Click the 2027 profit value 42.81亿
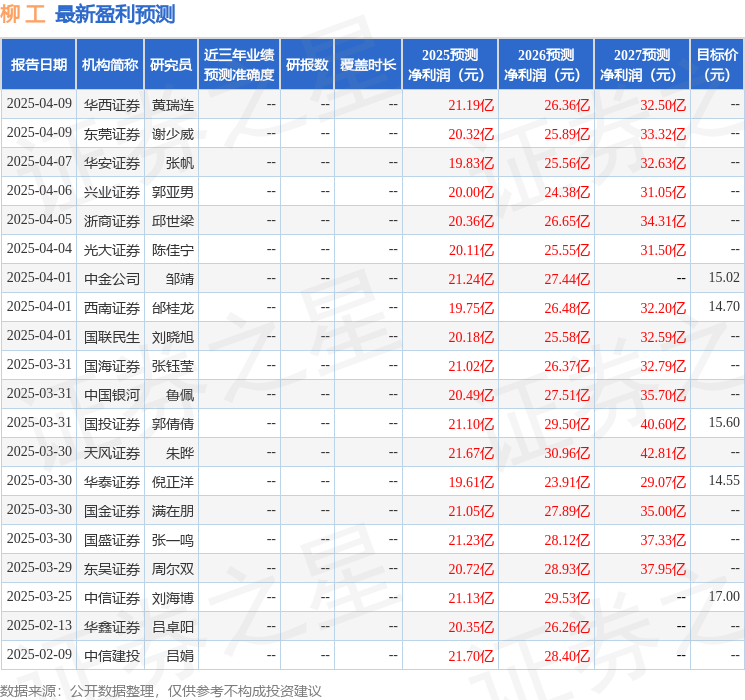The image size is (745, 700). click(663, 453)
